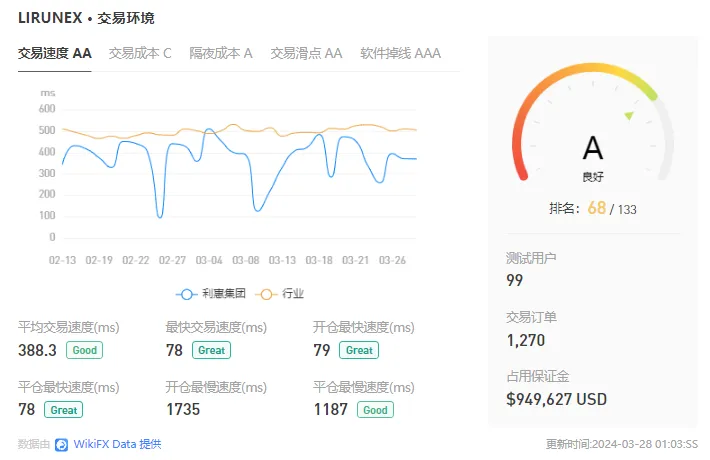The image size is (710, 460).
Task: Click the WikiFX Data logo icon
Action: [x=62, y=445]
